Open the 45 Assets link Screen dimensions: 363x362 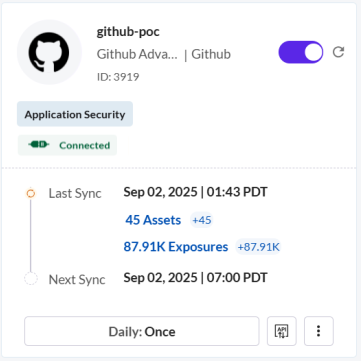click(x=153, y=220)
